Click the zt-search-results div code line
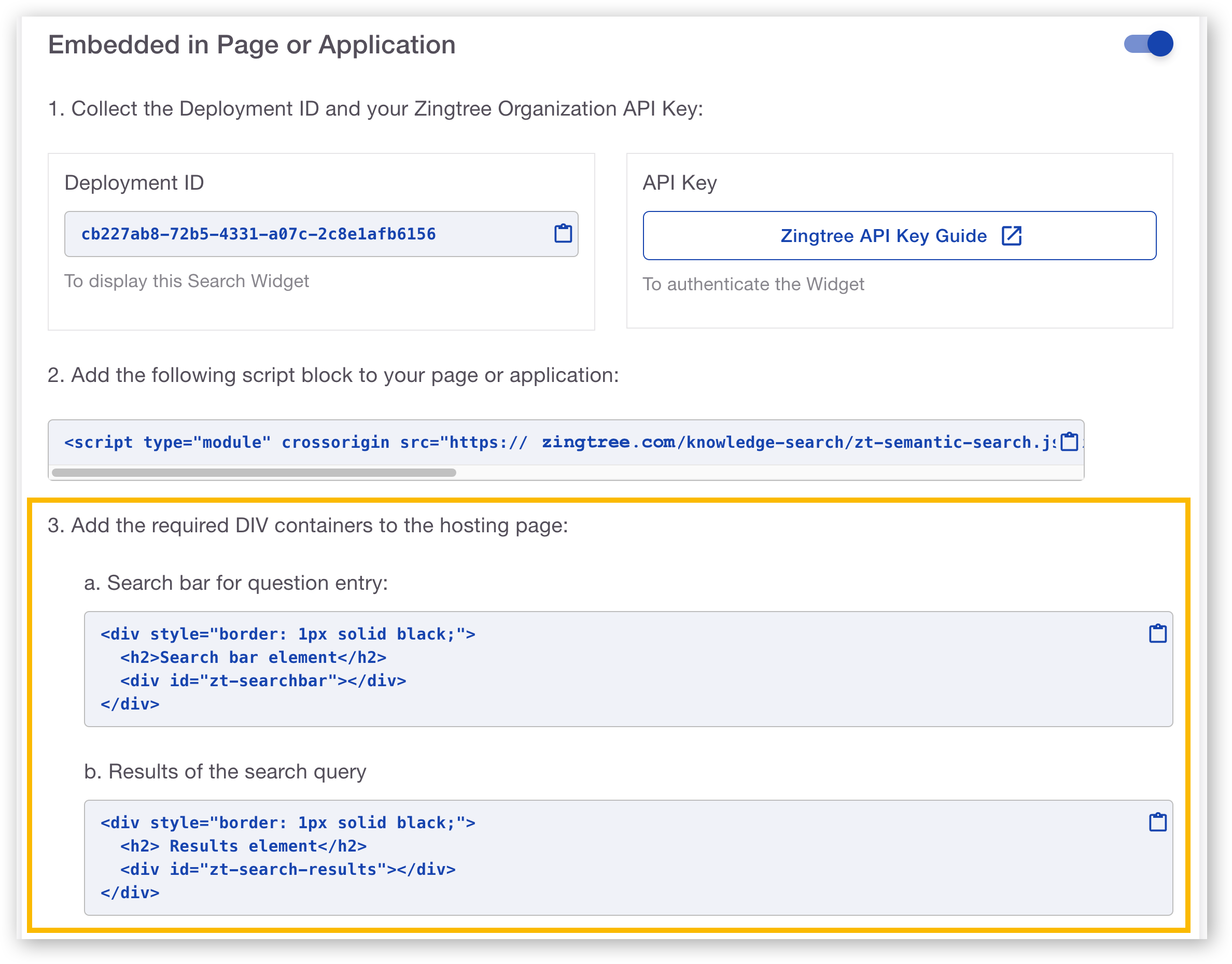 click(x=287, y=869)
